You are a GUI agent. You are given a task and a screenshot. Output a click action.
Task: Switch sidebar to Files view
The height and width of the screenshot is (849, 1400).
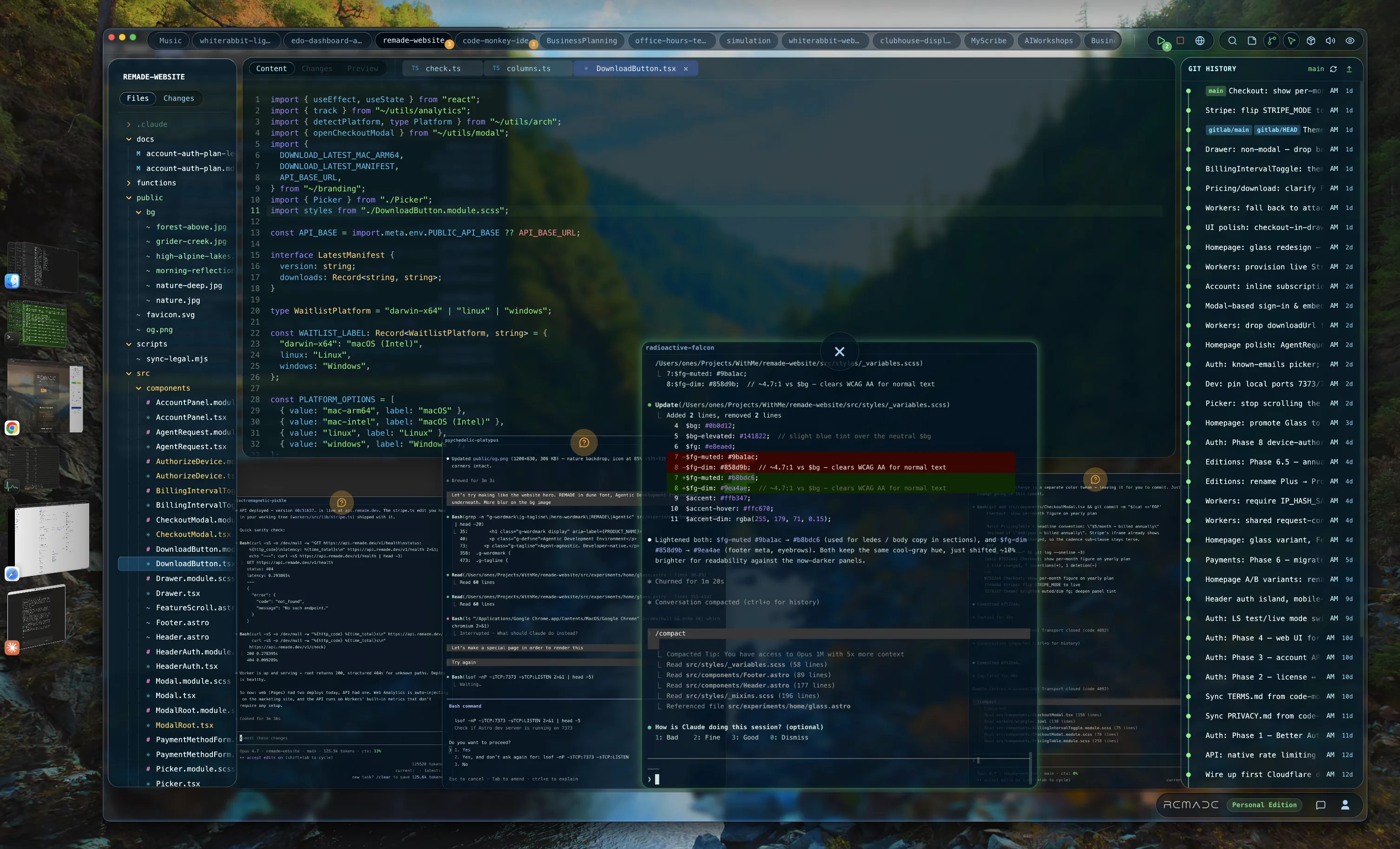pos(138,98)
